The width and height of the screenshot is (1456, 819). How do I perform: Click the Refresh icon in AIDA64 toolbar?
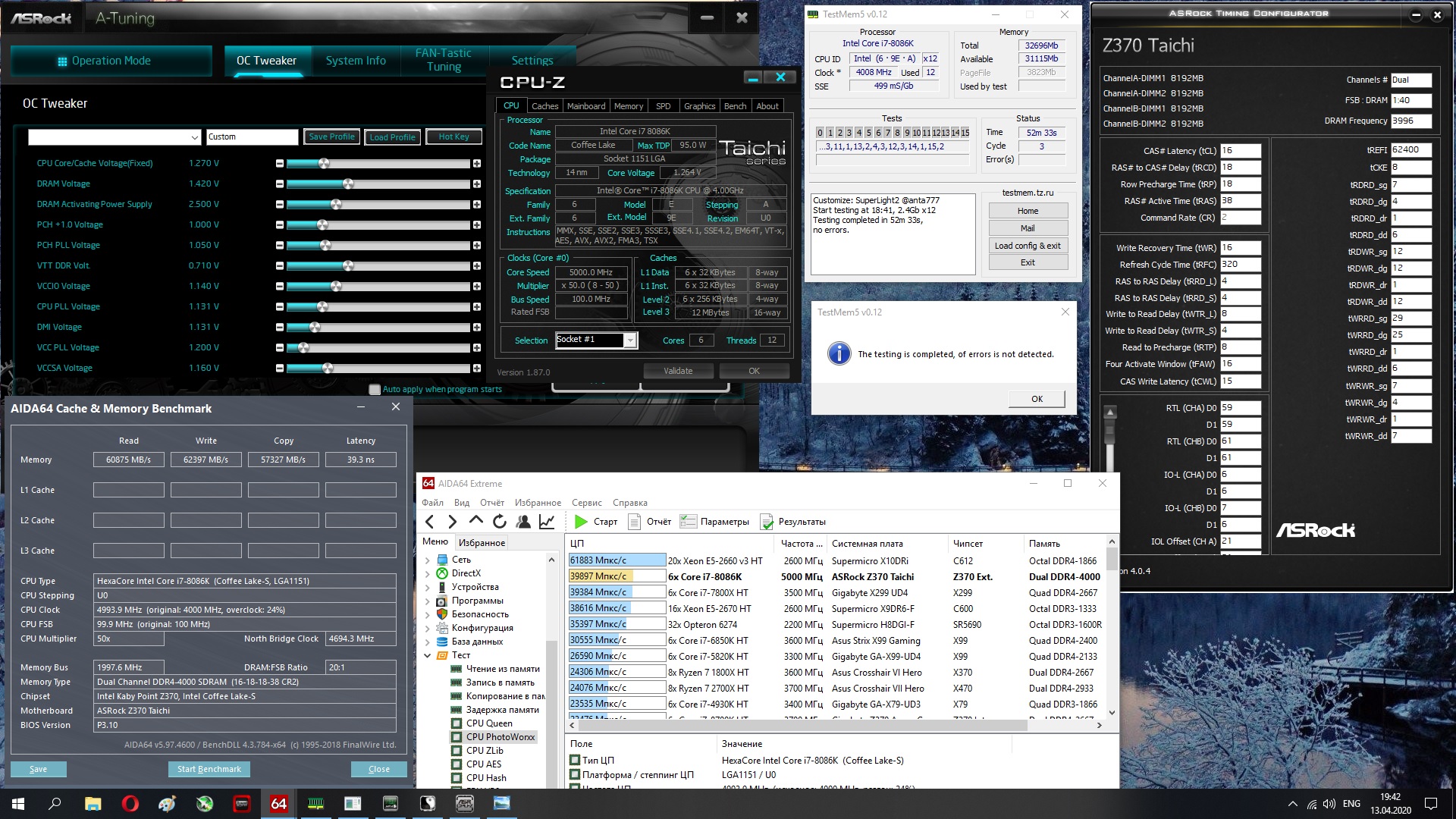(x=499, y=522)
